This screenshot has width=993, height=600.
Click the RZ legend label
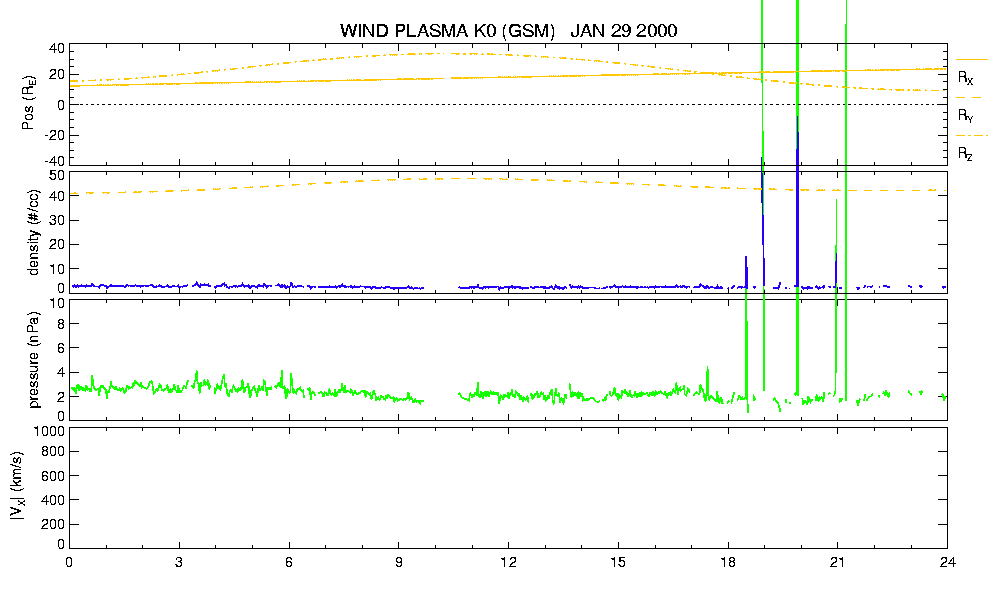(x=966, y=153)
